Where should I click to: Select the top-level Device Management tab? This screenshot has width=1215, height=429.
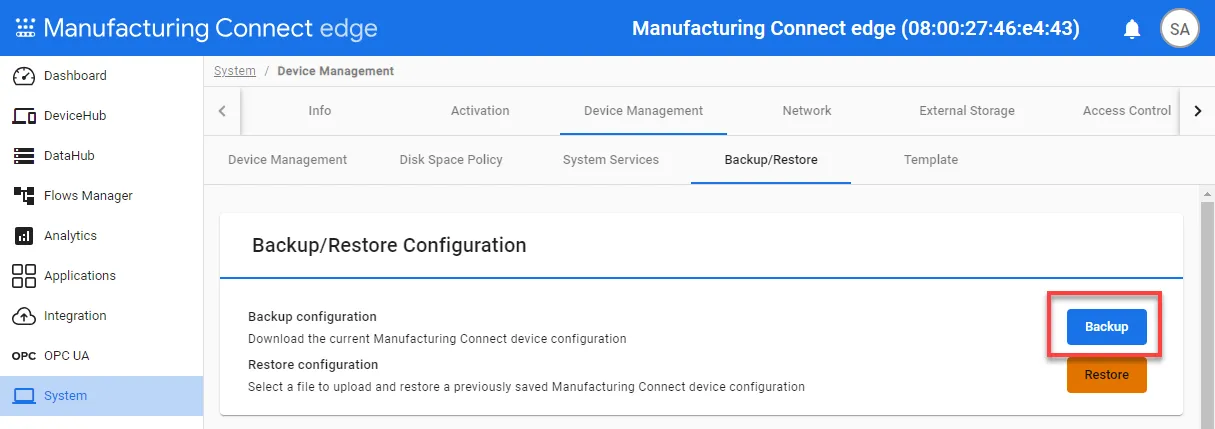coord(643,111)
